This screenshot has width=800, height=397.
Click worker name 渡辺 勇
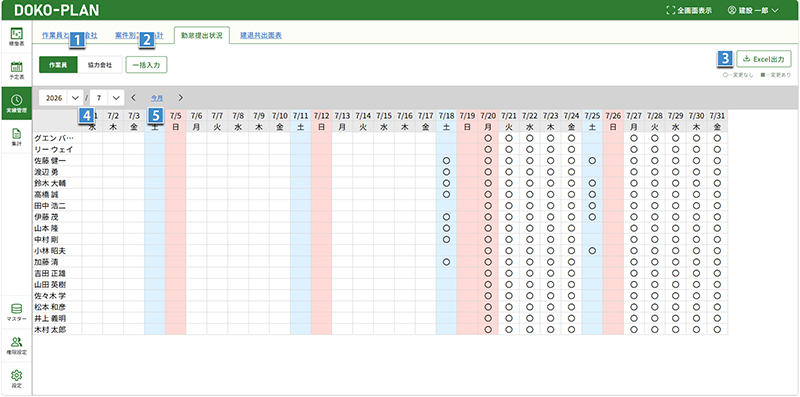coord(46,171)
